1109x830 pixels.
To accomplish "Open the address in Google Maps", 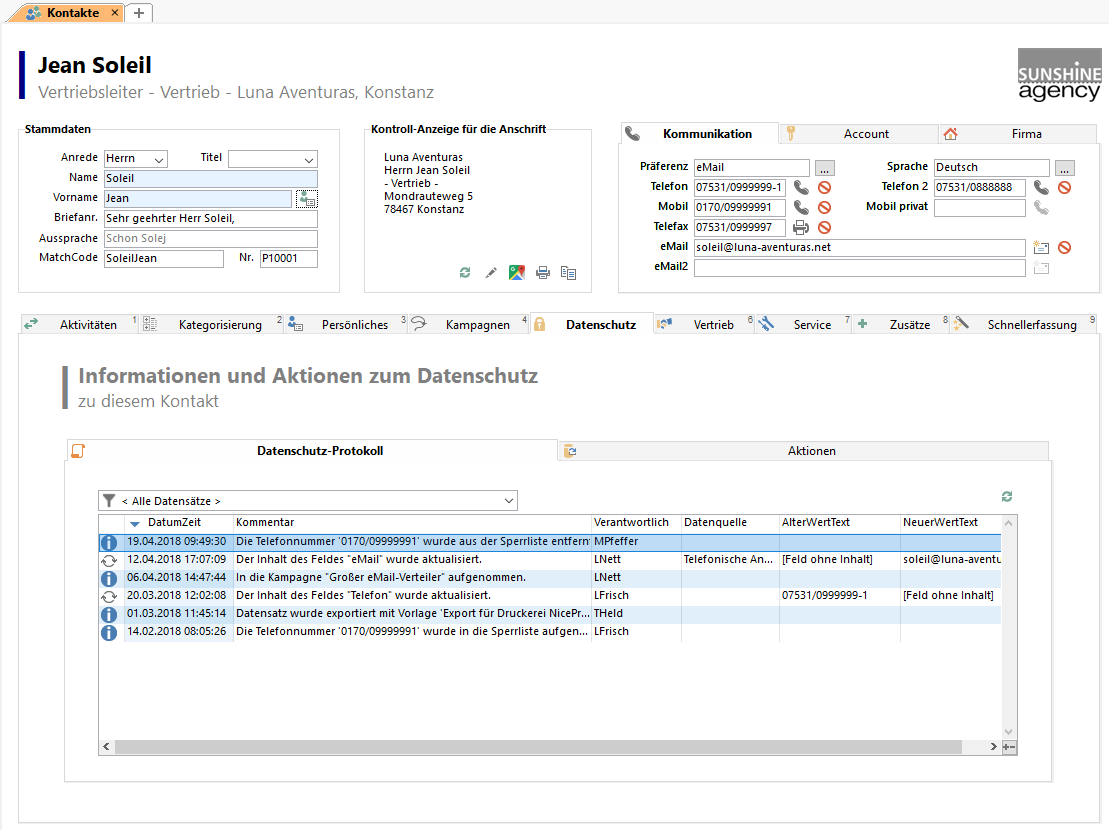I will (x=516, y=272).
